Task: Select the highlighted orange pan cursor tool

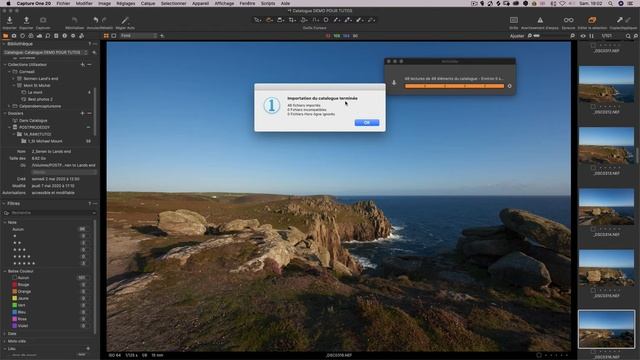Action: click(269, 20)
